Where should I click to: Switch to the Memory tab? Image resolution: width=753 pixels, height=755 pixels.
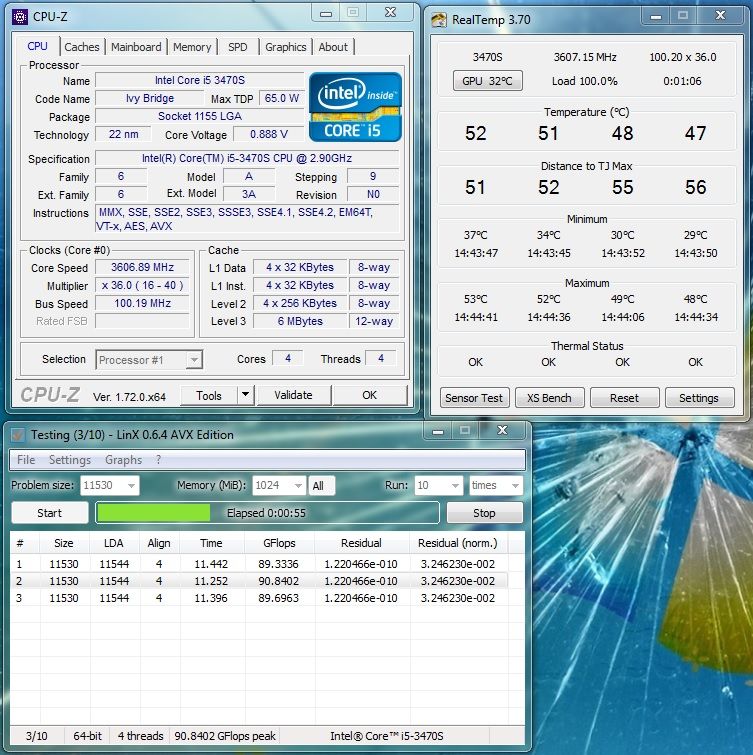click(192, 47)
